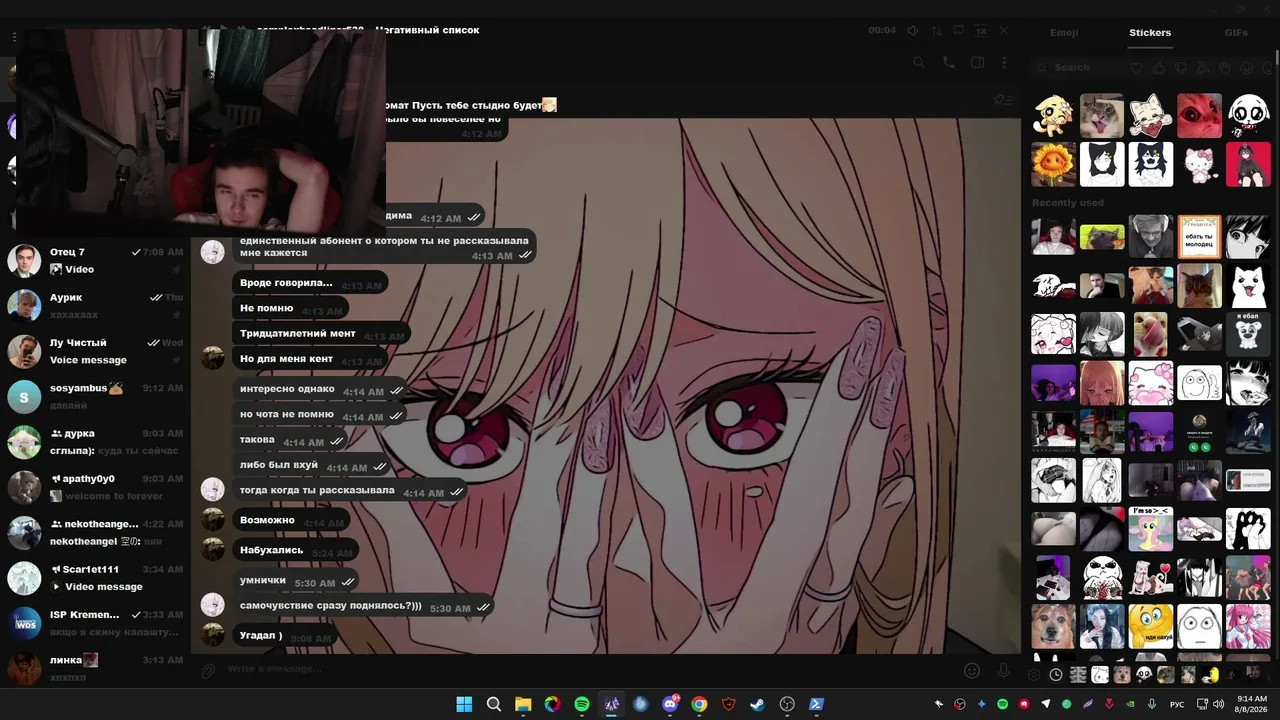Screen dimensions: 1280x720
Task: Switch to the Emoji tab
Action: 1064,33
